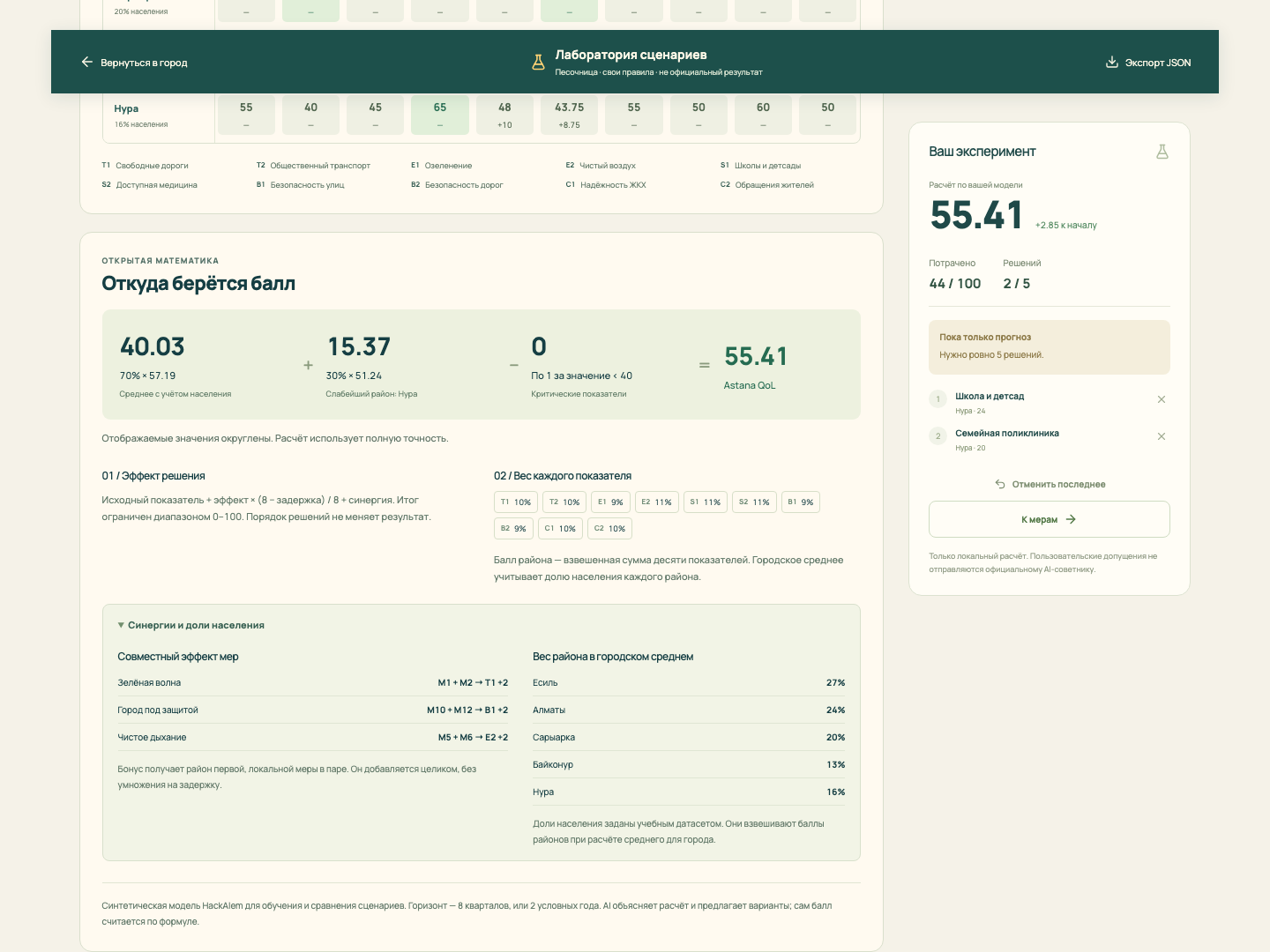This screenshot has height=952, width=1270.
Task: Click the Сарыарка 20% district row
Action: coord(689,738)
